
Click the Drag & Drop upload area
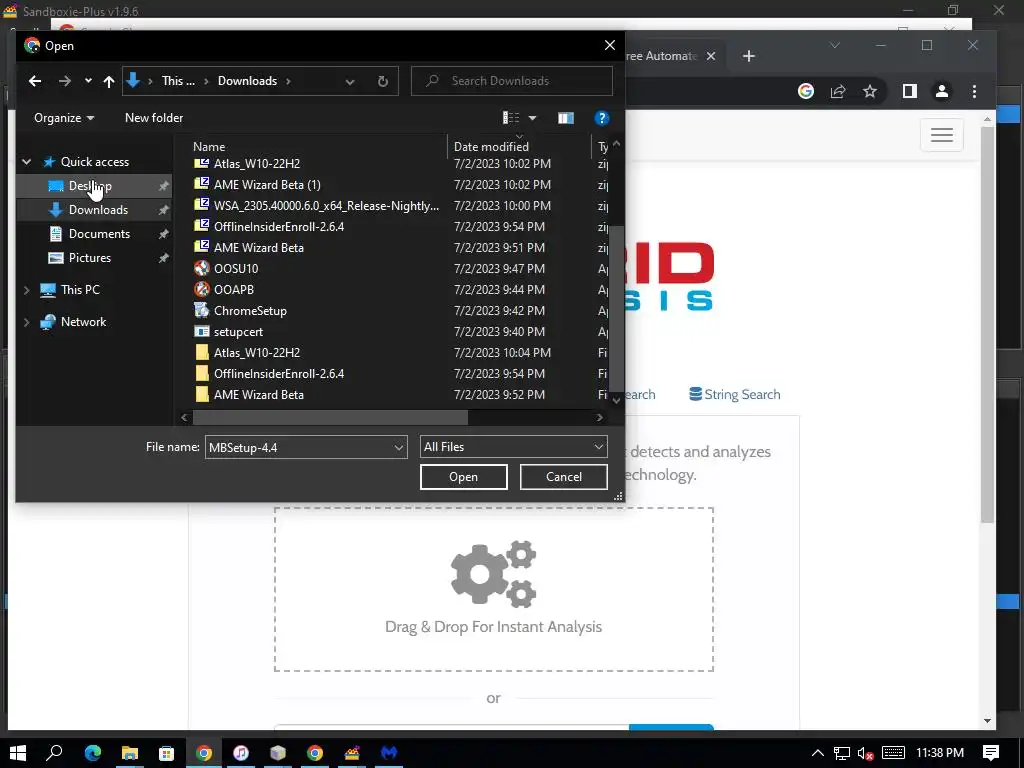(494, 589)
